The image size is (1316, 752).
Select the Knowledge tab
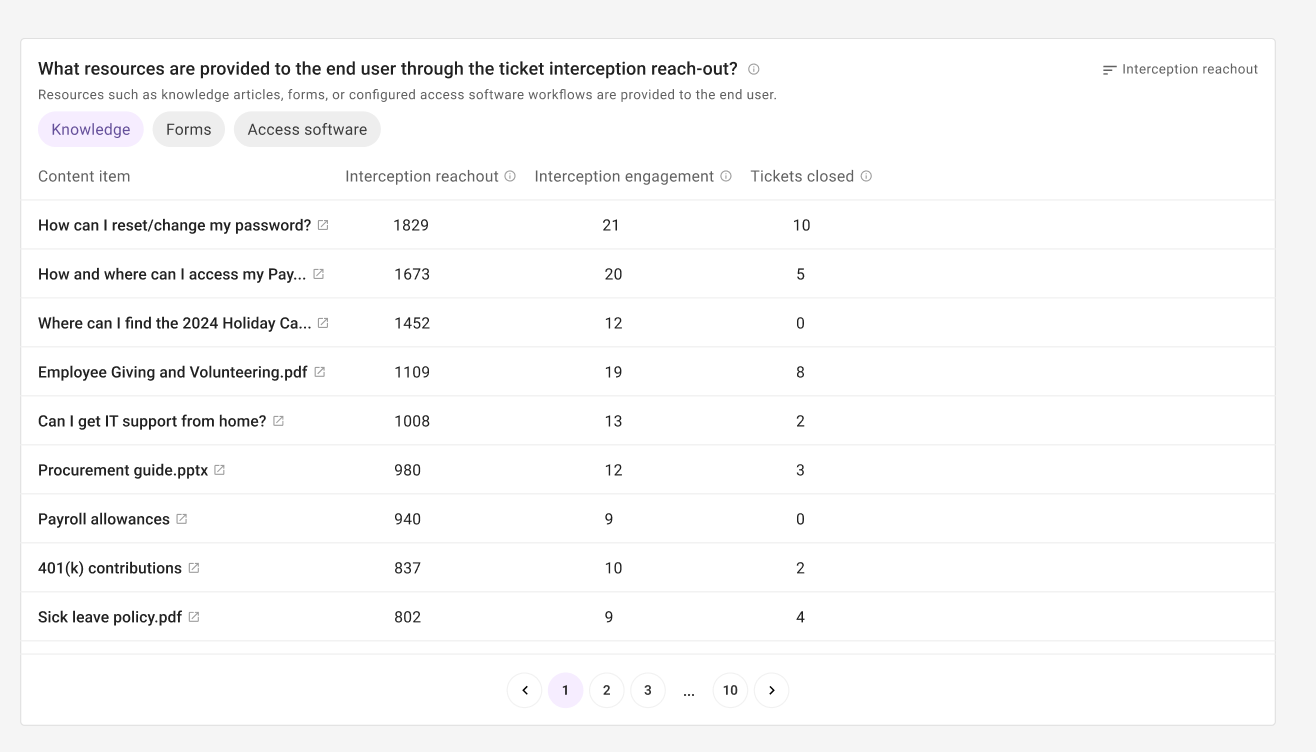click(91, 129)
